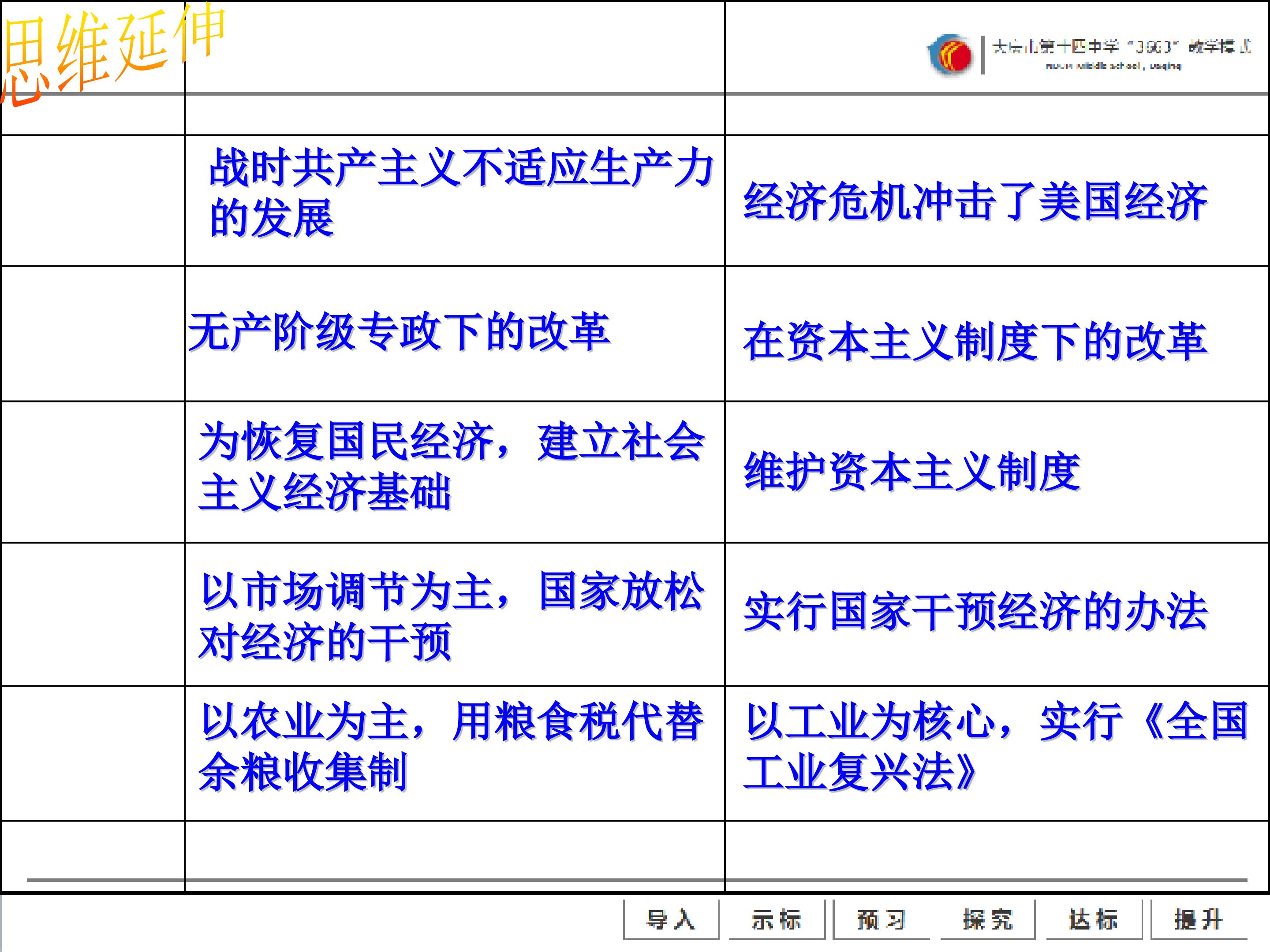Click the 实行国家干预经济的办法 text
Image resolution: width=1270 pixels, height=952 pixels.
(975, 612)
